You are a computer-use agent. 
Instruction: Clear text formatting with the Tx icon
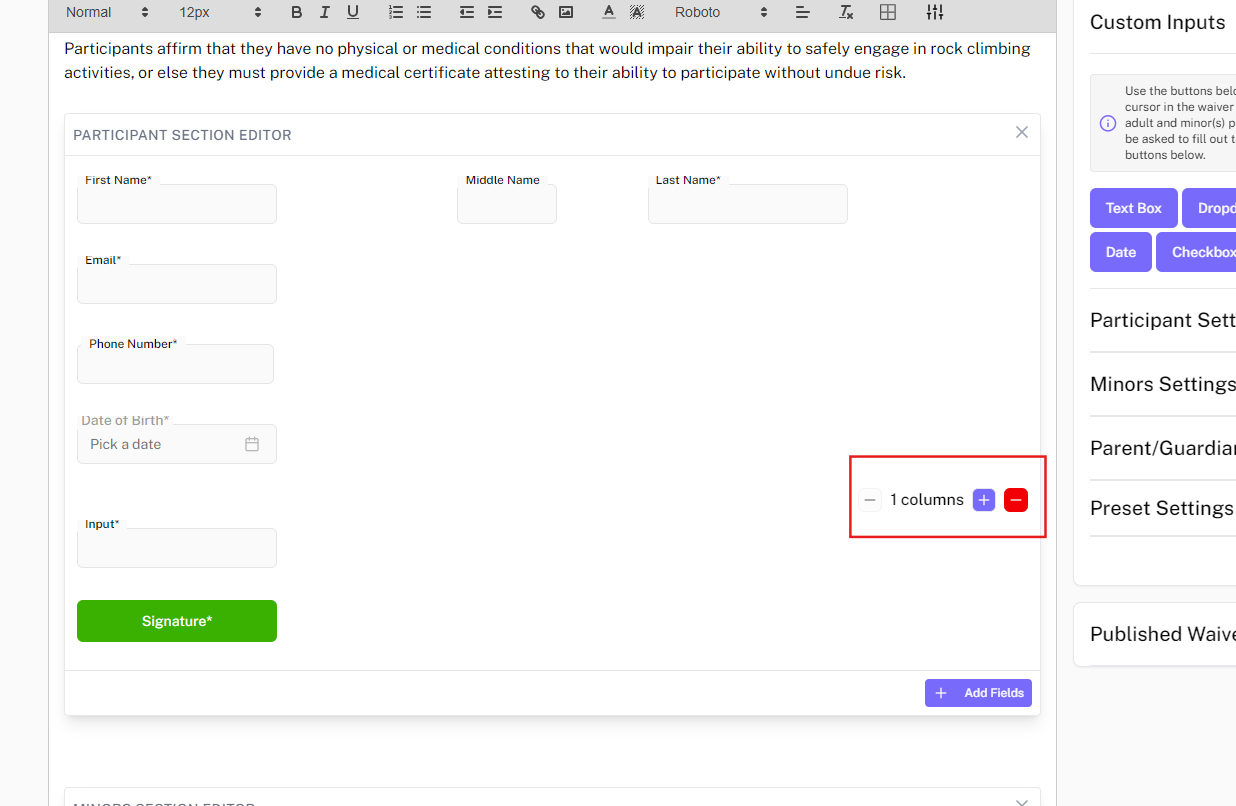[x=846, y=12]
